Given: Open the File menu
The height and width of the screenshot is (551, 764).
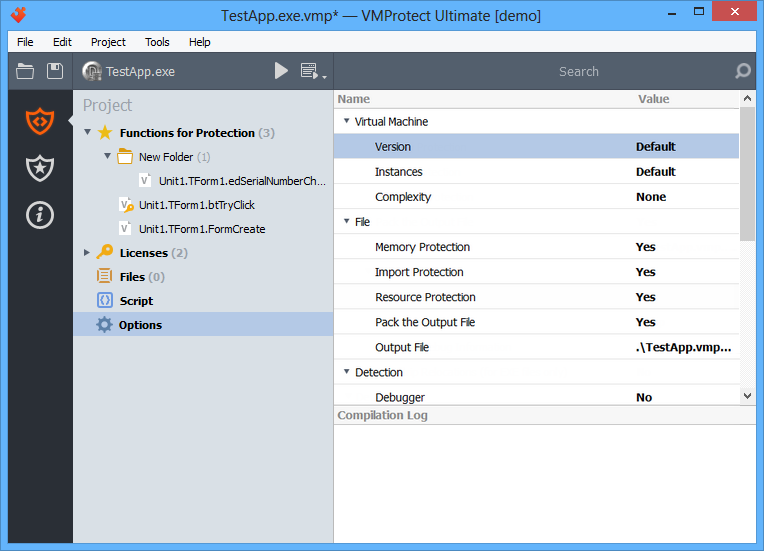Looking at the screenshot, I should pos(25,42).
